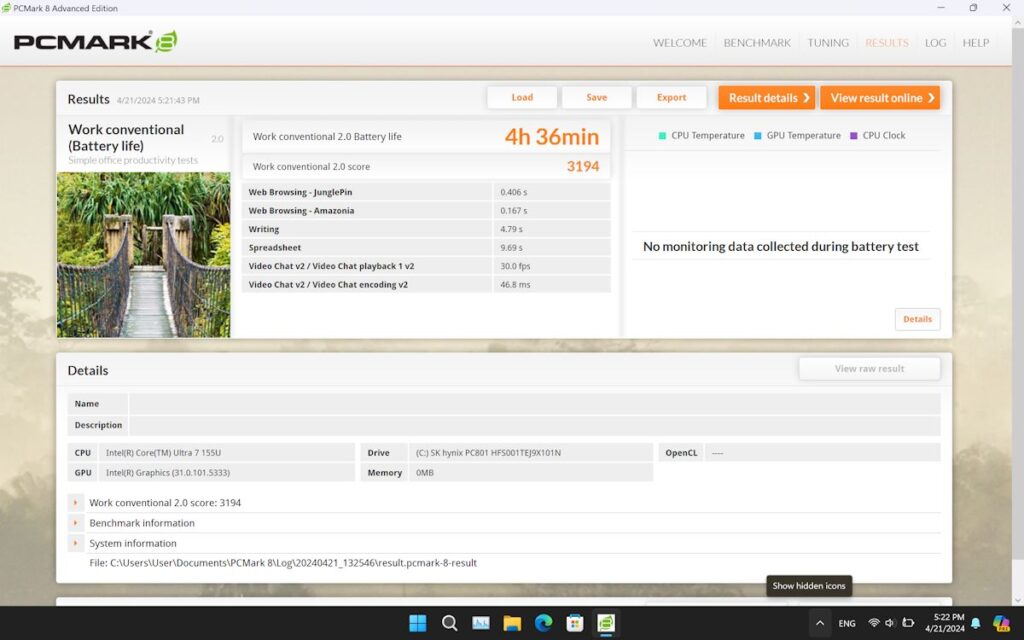Click the 4h 36min battery life value
Viewport: 1024px width, 640px height.
[551, 136]
